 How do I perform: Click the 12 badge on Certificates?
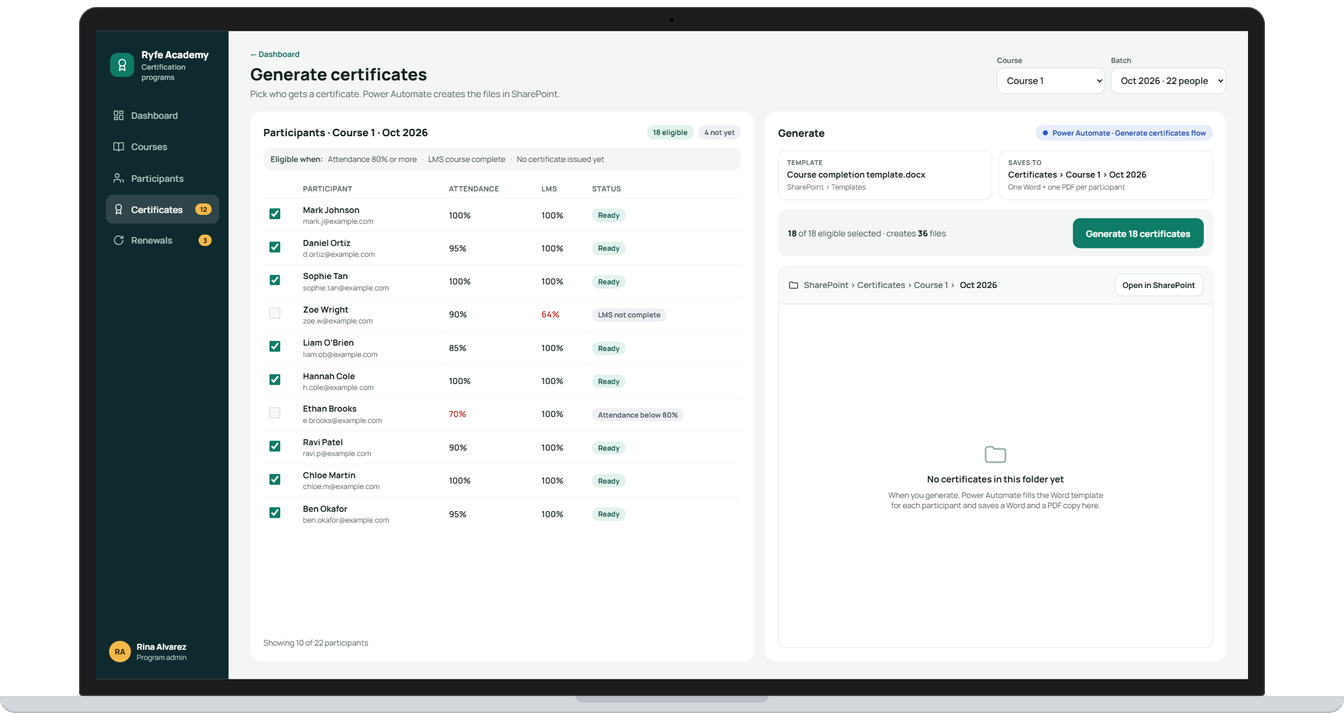pos(203,210)
